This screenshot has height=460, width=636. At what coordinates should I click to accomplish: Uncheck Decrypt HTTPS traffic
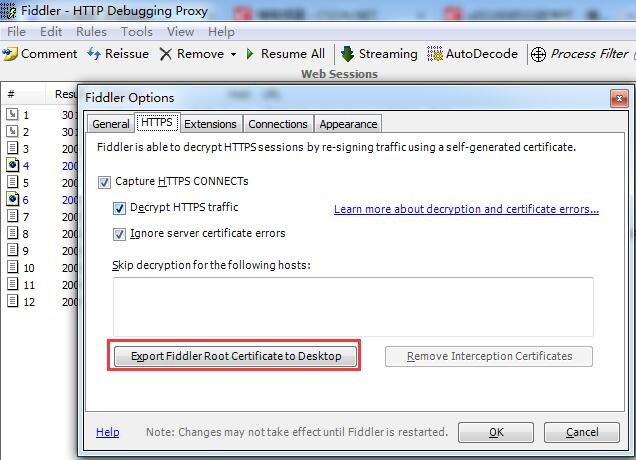tap(119, 208)
